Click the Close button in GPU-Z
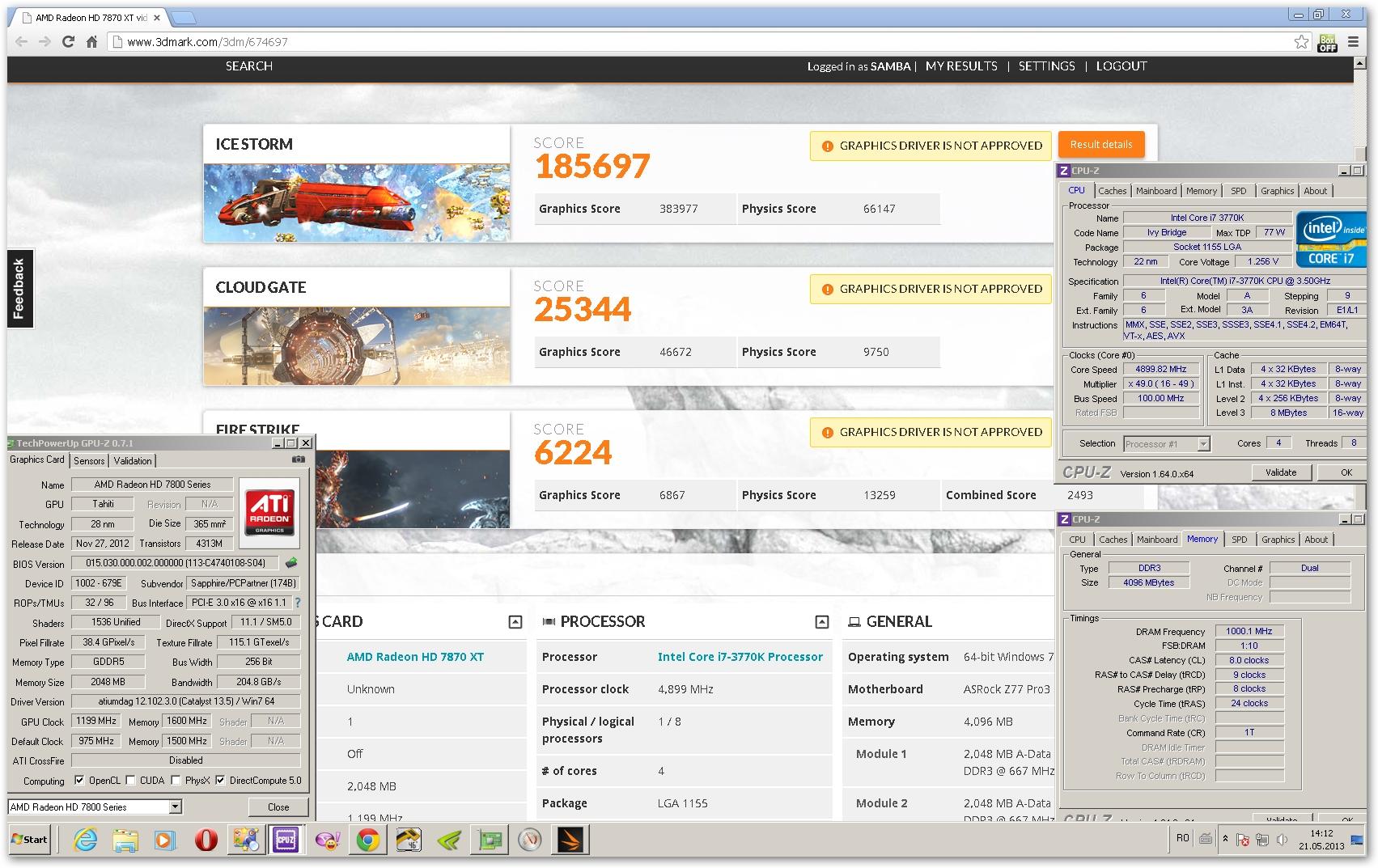1378x868 pixels. tap(278, 807)
